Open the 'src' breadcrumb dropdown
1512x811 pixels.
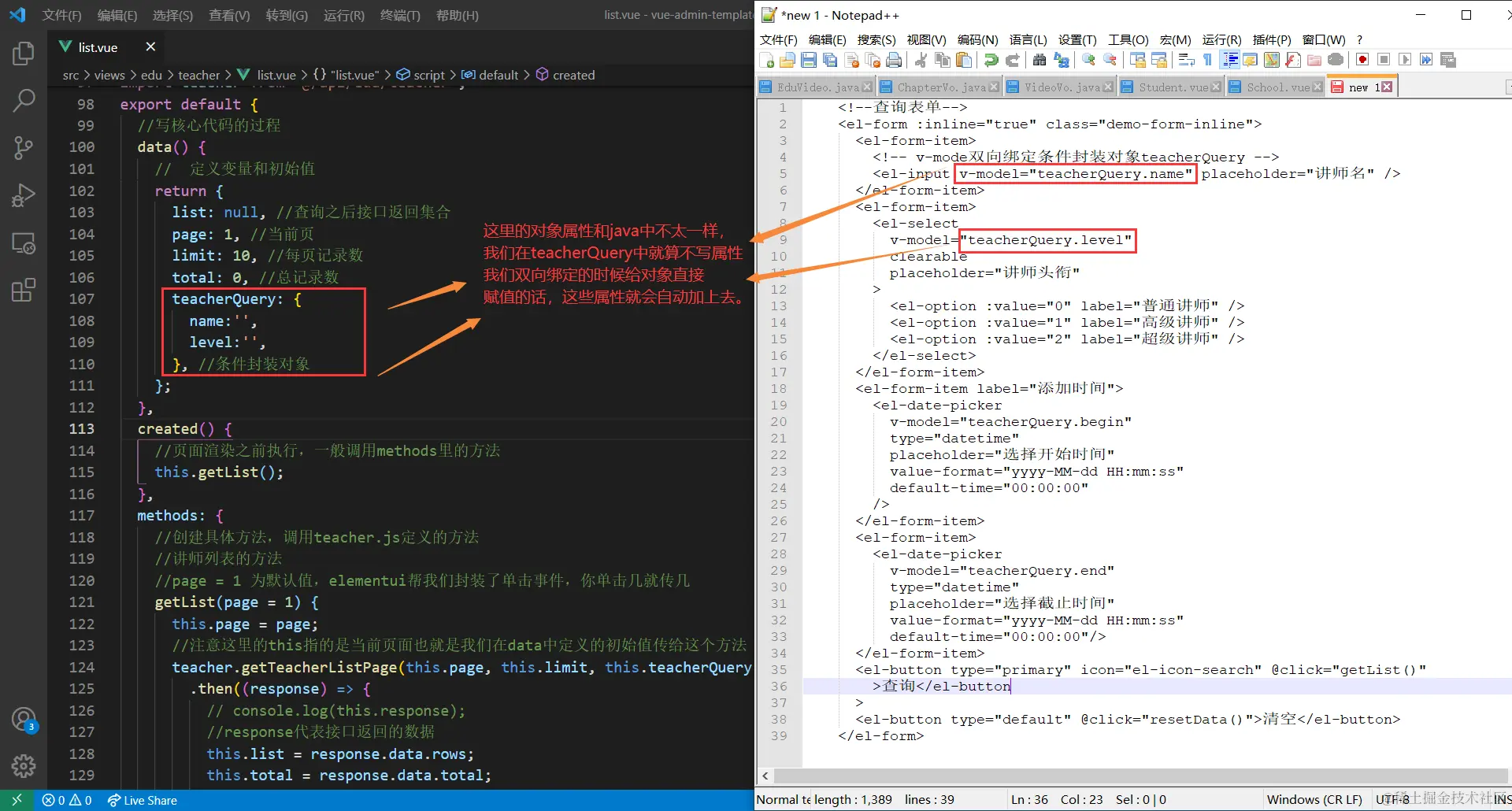point(71,75)
